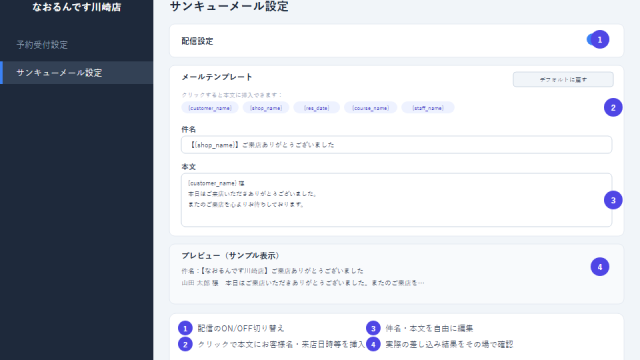Viewport: 640px width, 360px height.
Task: Select サンキューメール設定 sidebar item
Action: [77, 73]
